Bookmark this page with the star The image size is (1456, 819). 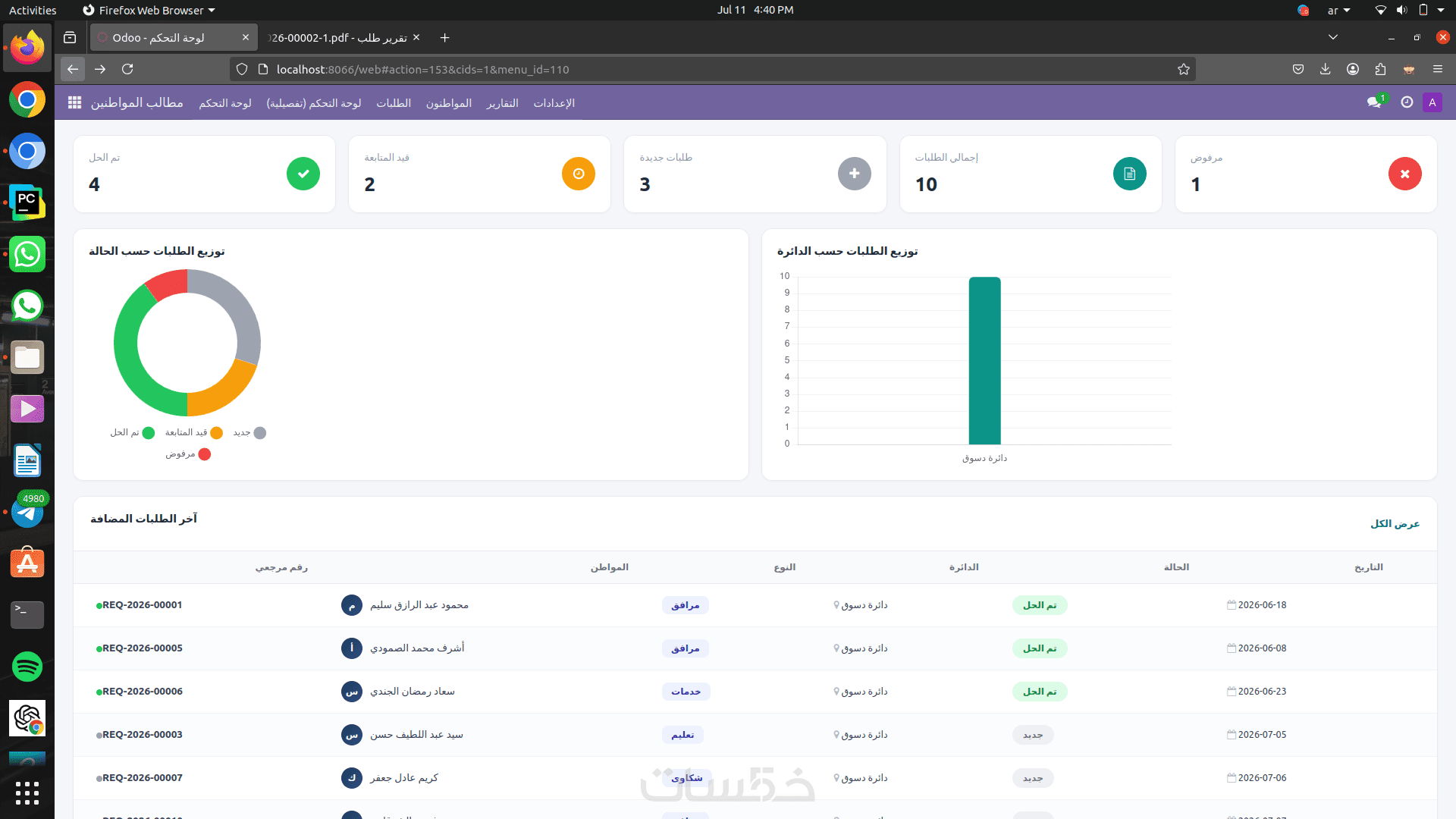1184,69
